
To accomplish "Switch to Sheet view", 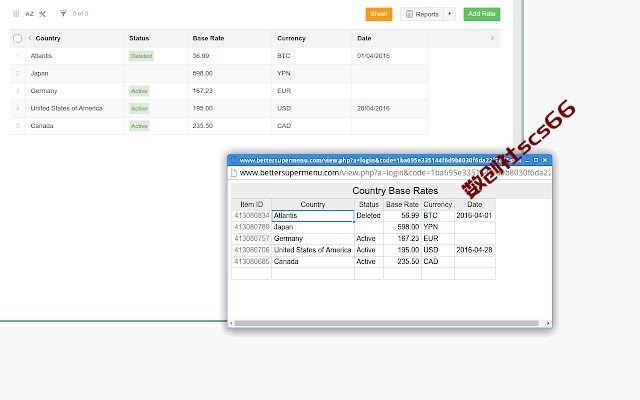I will 379,14.
